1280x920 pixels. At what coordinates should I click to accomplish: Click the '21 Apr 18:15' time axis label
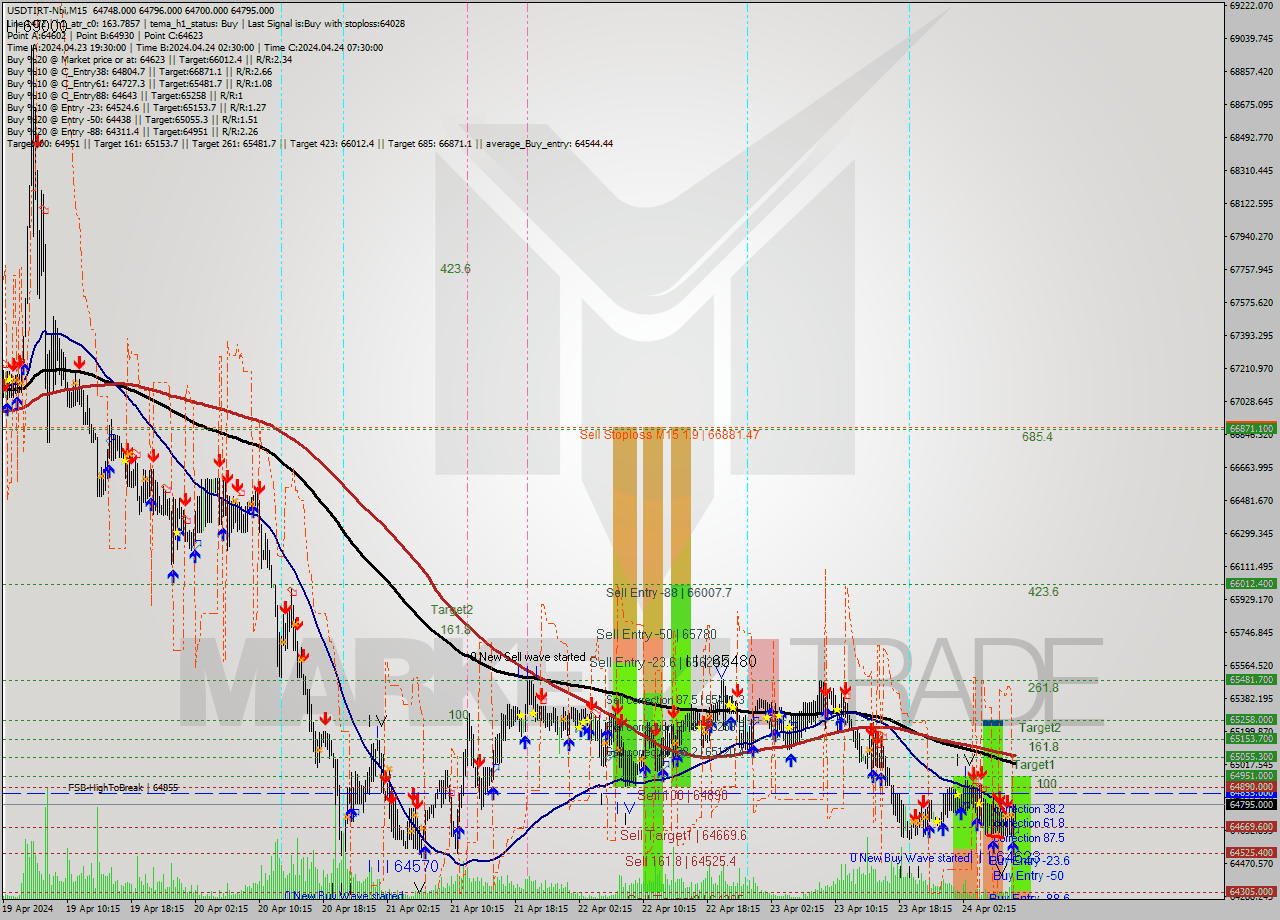[x=542, y=910]
